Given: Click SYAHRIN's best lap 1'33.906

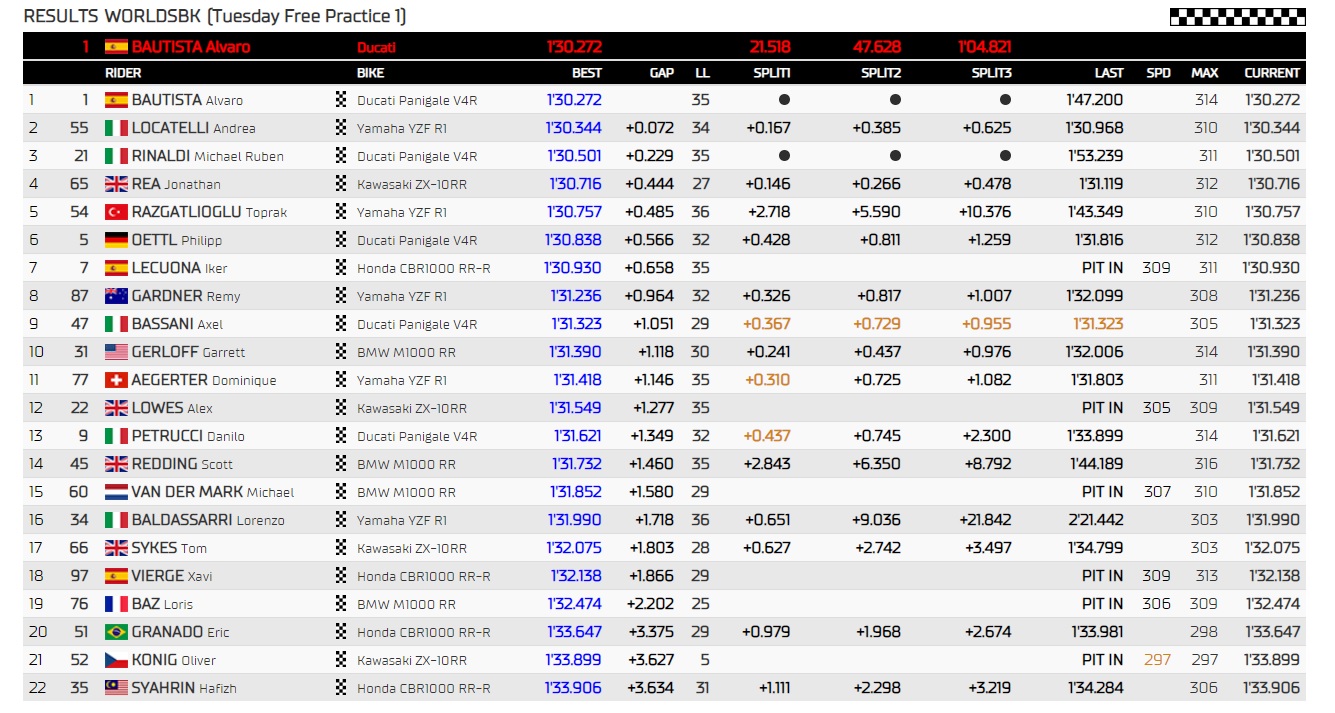Looking at the screenshot, I should point(574,688).
